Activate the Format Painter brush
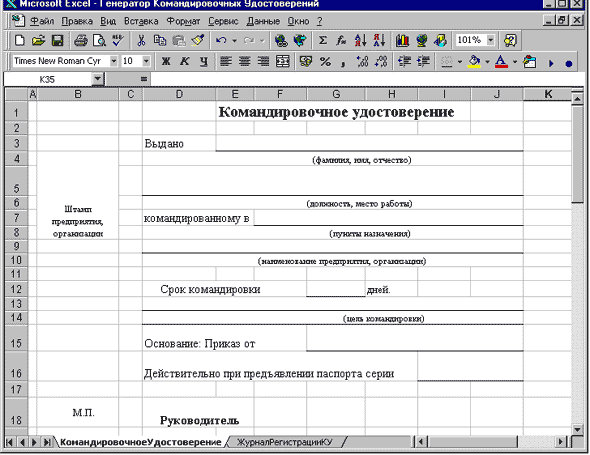The width and height of the screenshot is (590, 455). [198, 40]
